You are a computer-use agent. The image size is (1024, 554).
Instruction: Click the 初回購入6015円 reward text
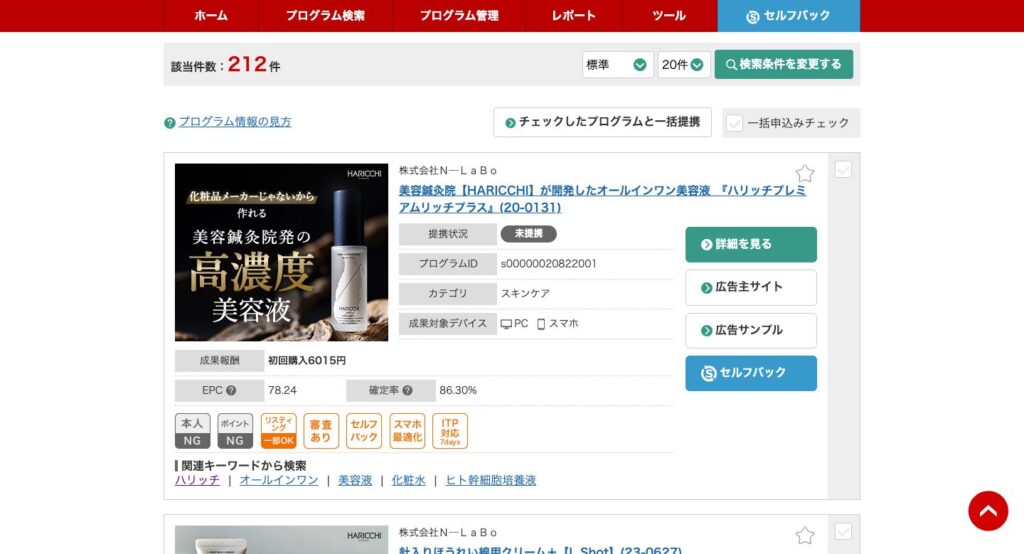pos(307,361)
